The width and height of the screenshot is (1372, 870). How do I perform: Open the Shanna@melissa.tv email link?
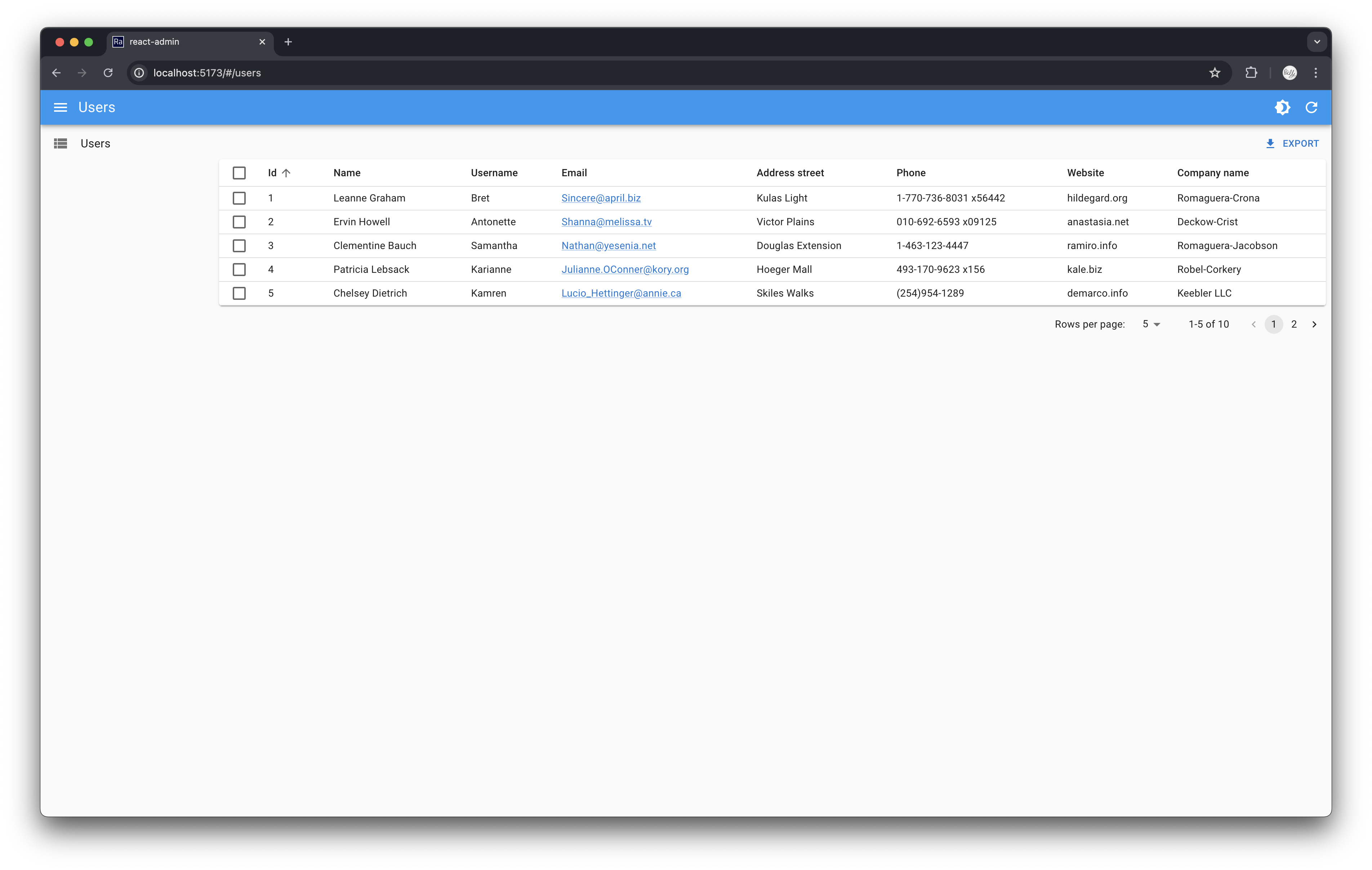point(606,222)
